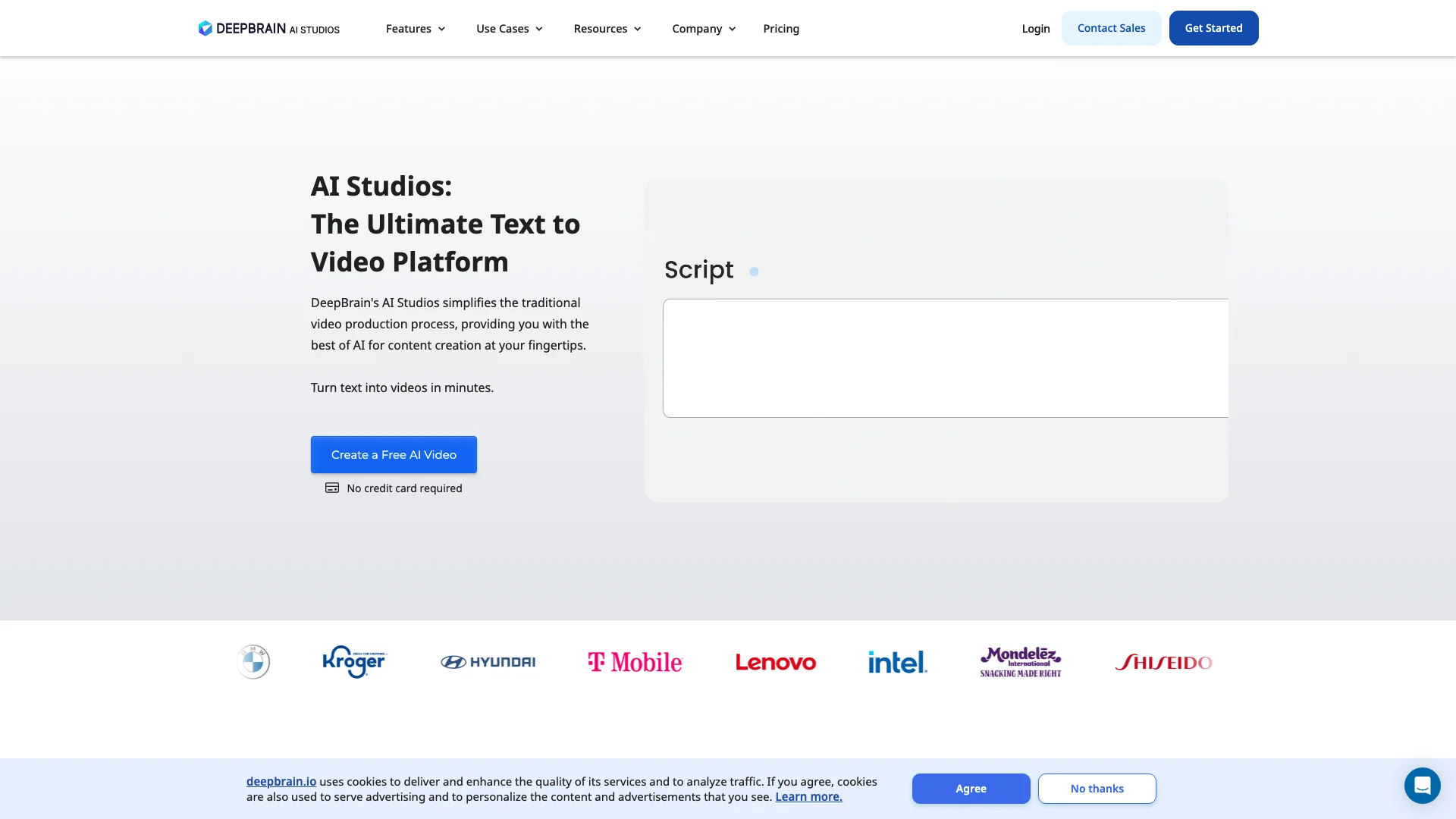Image resolution: width=1456 pixels, height=819 pixels.
Task: Click the Contact Sales button
Action: coord(1111,28)
